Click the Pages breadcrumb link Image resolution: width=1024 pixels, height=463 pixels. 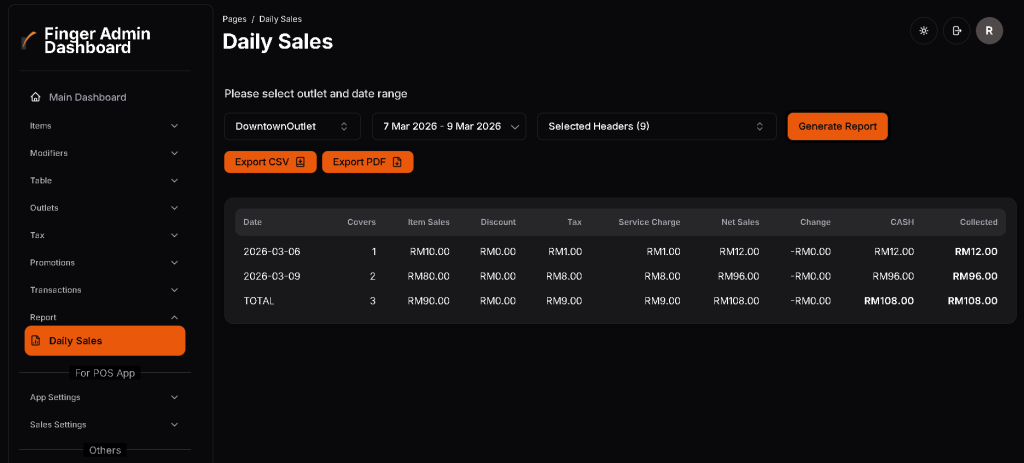[235, 19]
